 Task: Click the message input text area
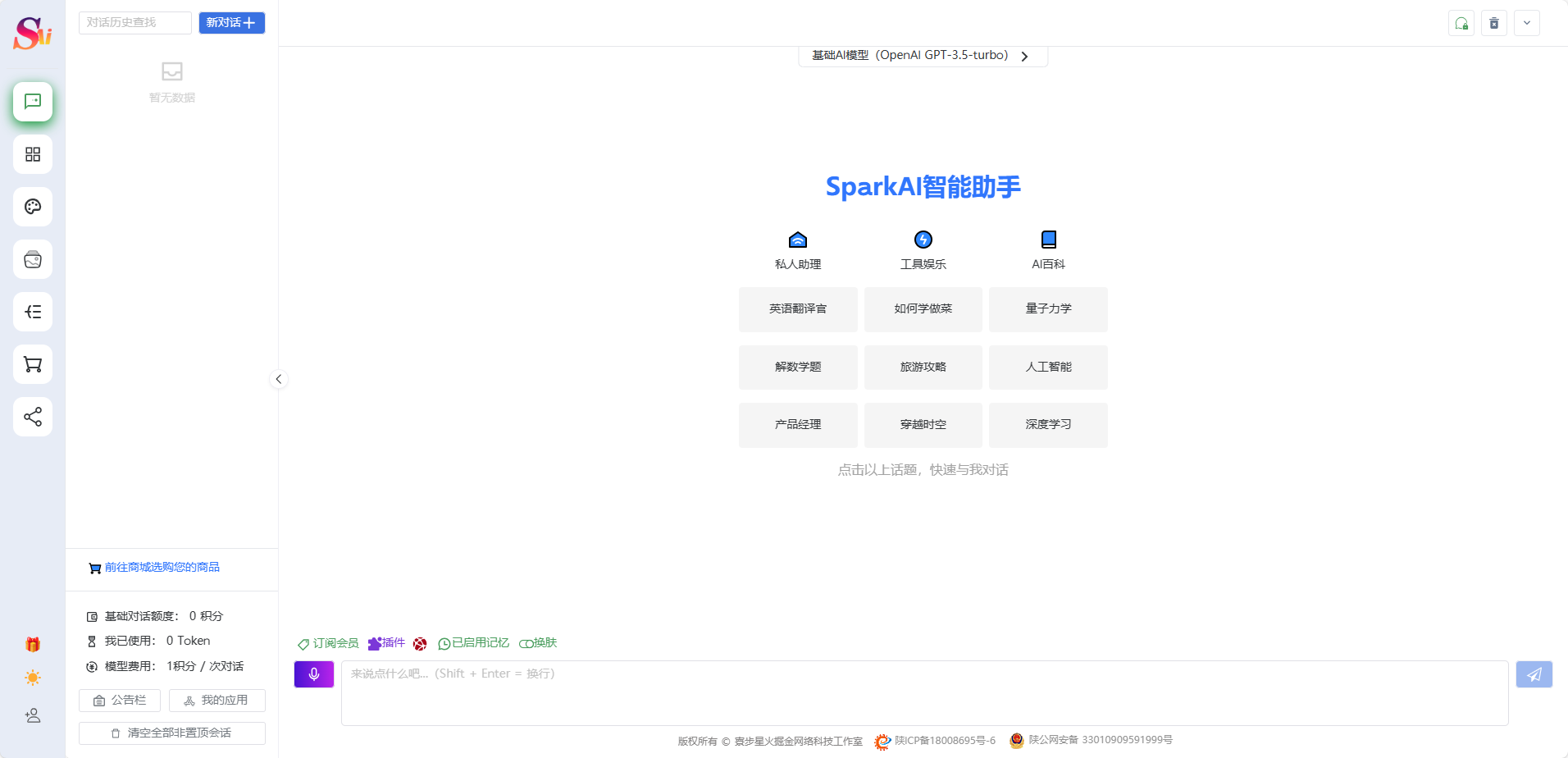click(924, 693)
